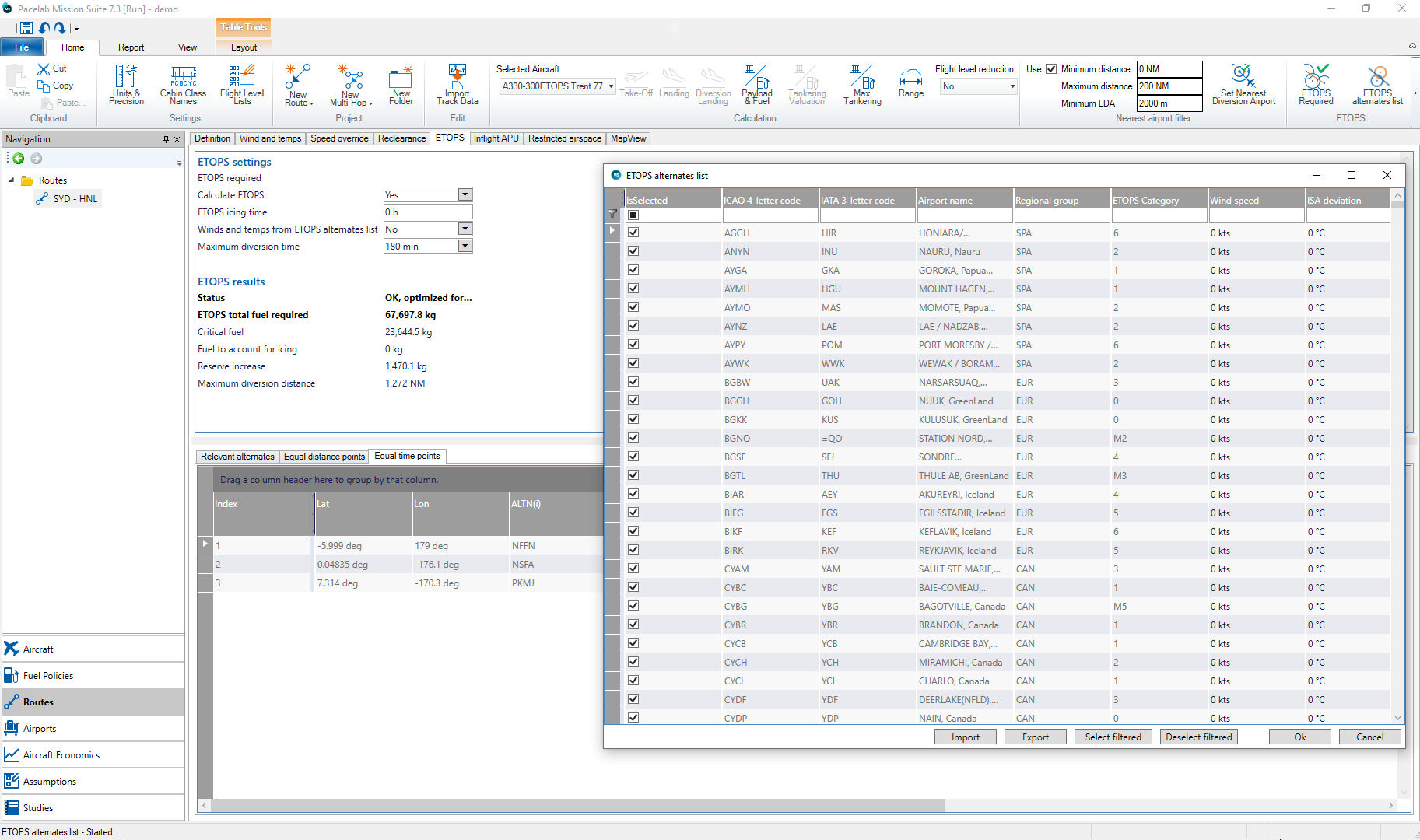Toggle the select-all checkbox in IsSelected column
Viewport: 1420px width, 840px height.
633,213
